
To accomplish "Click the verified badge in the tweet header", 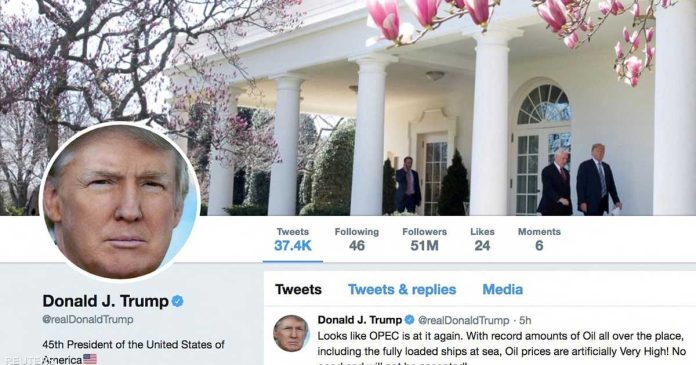I will coord(410,320).
